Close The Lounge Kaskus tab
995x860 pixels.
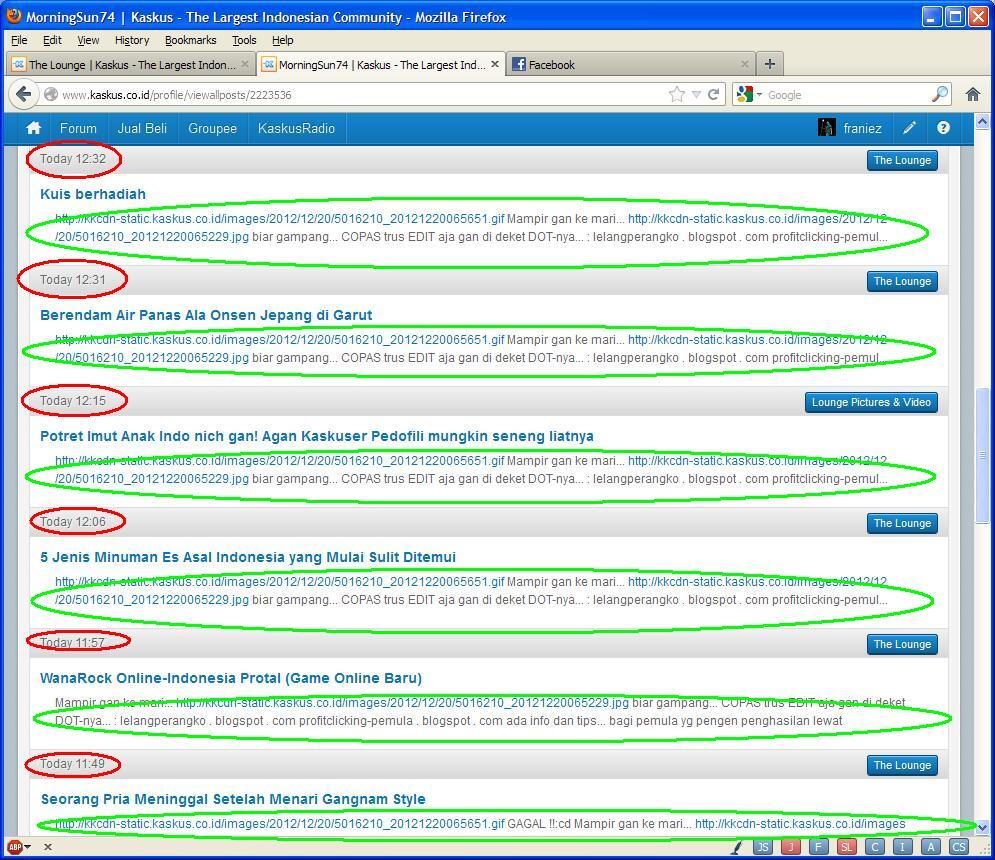coord(245,64)
